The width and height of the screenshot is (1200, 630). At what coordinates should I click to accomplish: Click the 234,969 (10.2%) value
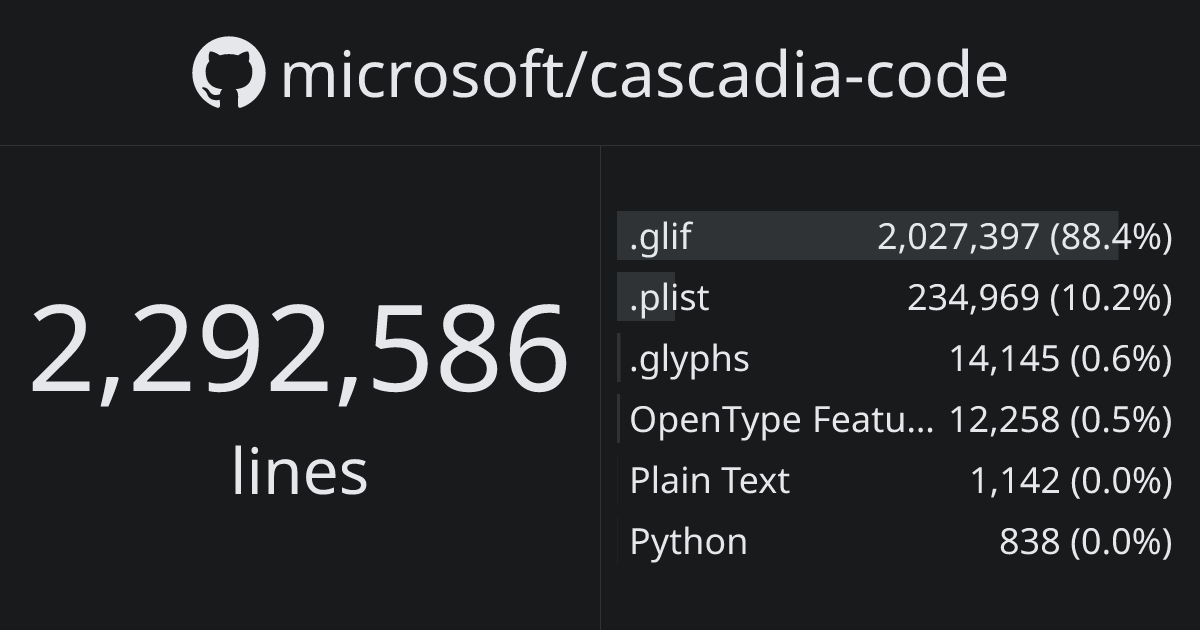tap(1039, 298)
